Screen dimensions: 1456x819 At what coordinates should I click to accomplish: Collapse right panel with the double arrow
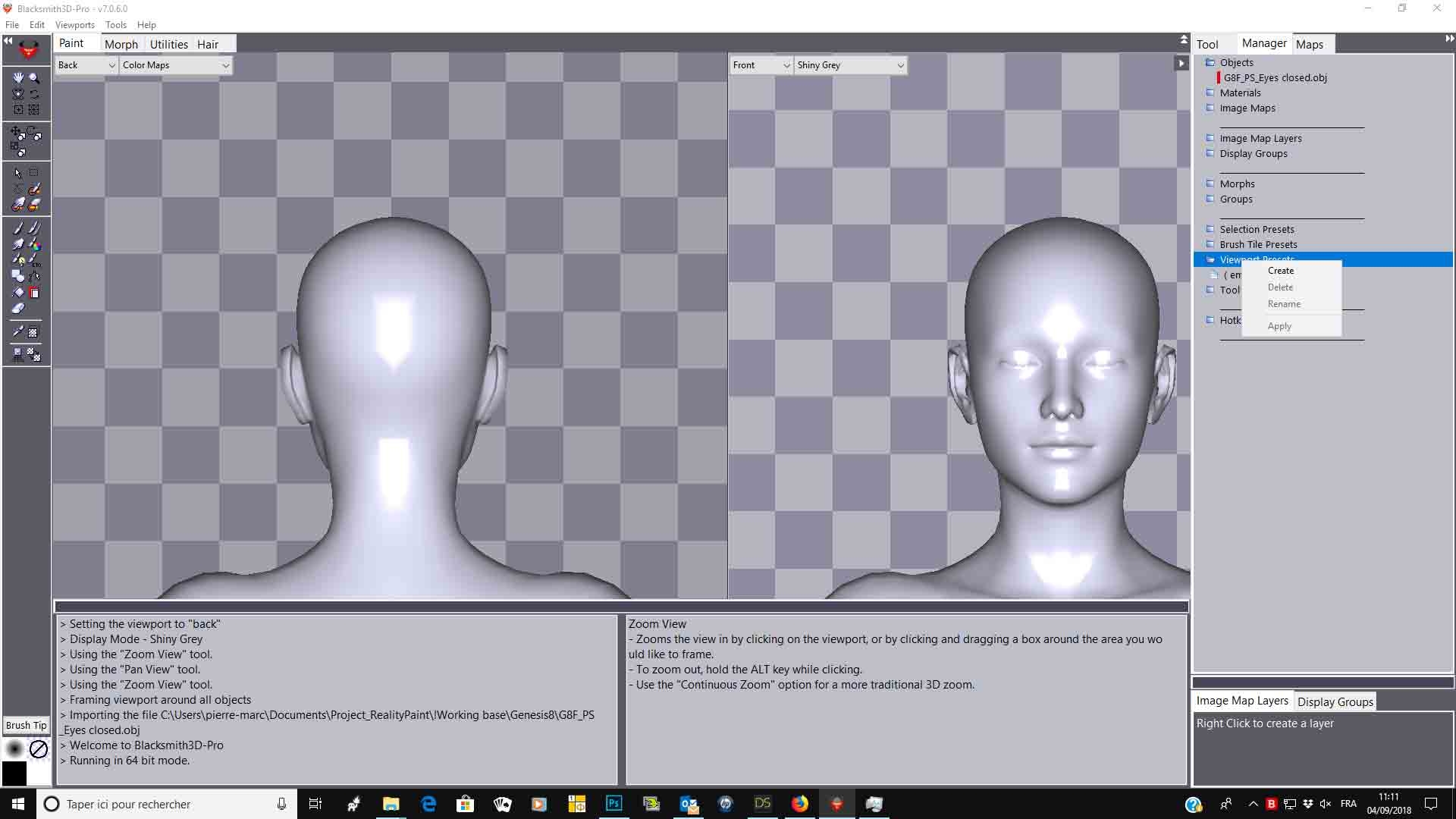[x=1449, y=39]
